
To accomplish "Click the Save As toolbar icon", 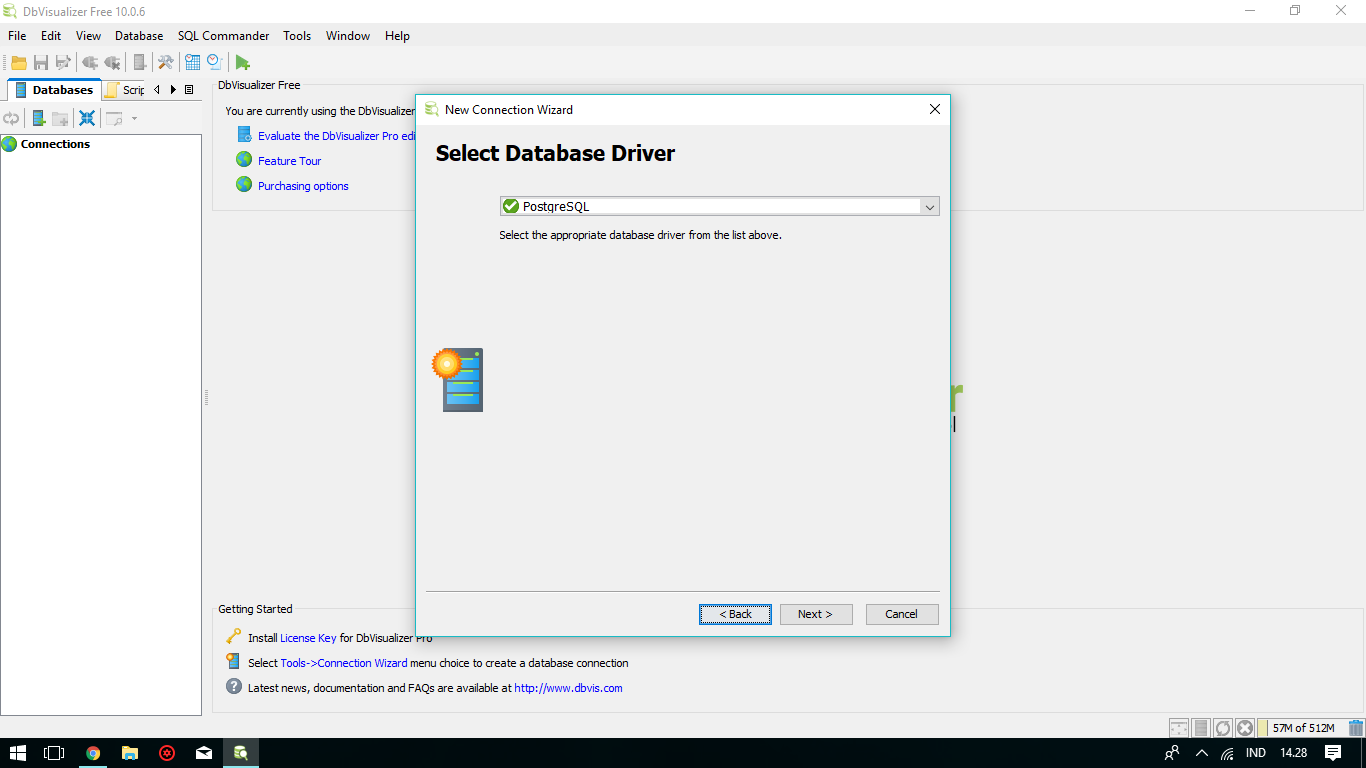I will (63, 62).
